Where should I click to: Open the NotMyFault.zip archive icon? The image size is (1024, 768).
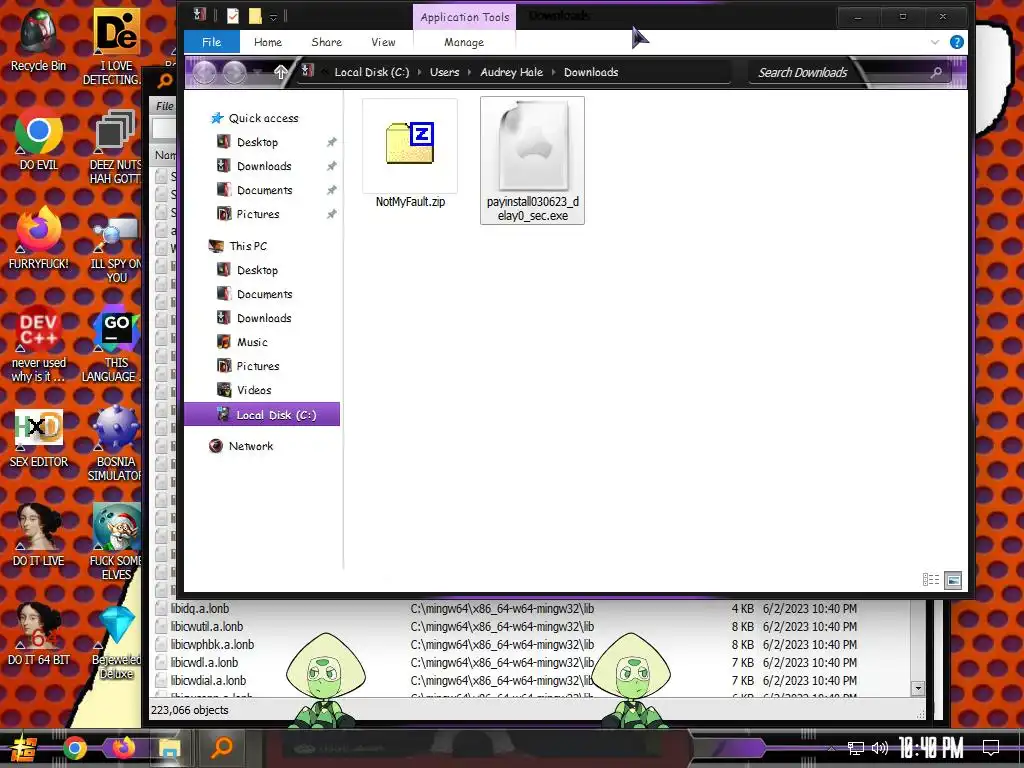click(409, 144)
